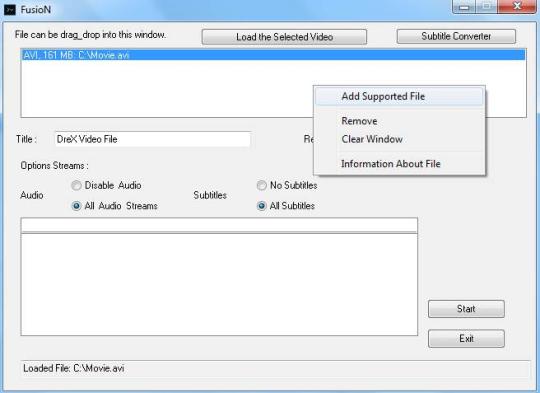Click the narrow empty field above the log box
This screenshot has height=393, width=540.
(219, 225)
